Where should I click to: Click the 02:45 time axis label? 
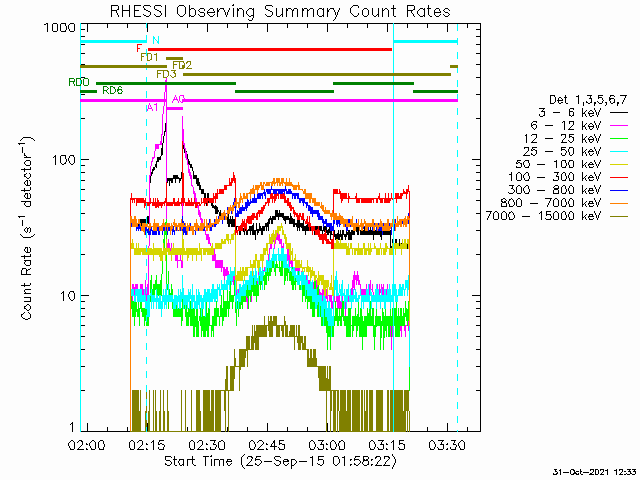click(267, 444)
